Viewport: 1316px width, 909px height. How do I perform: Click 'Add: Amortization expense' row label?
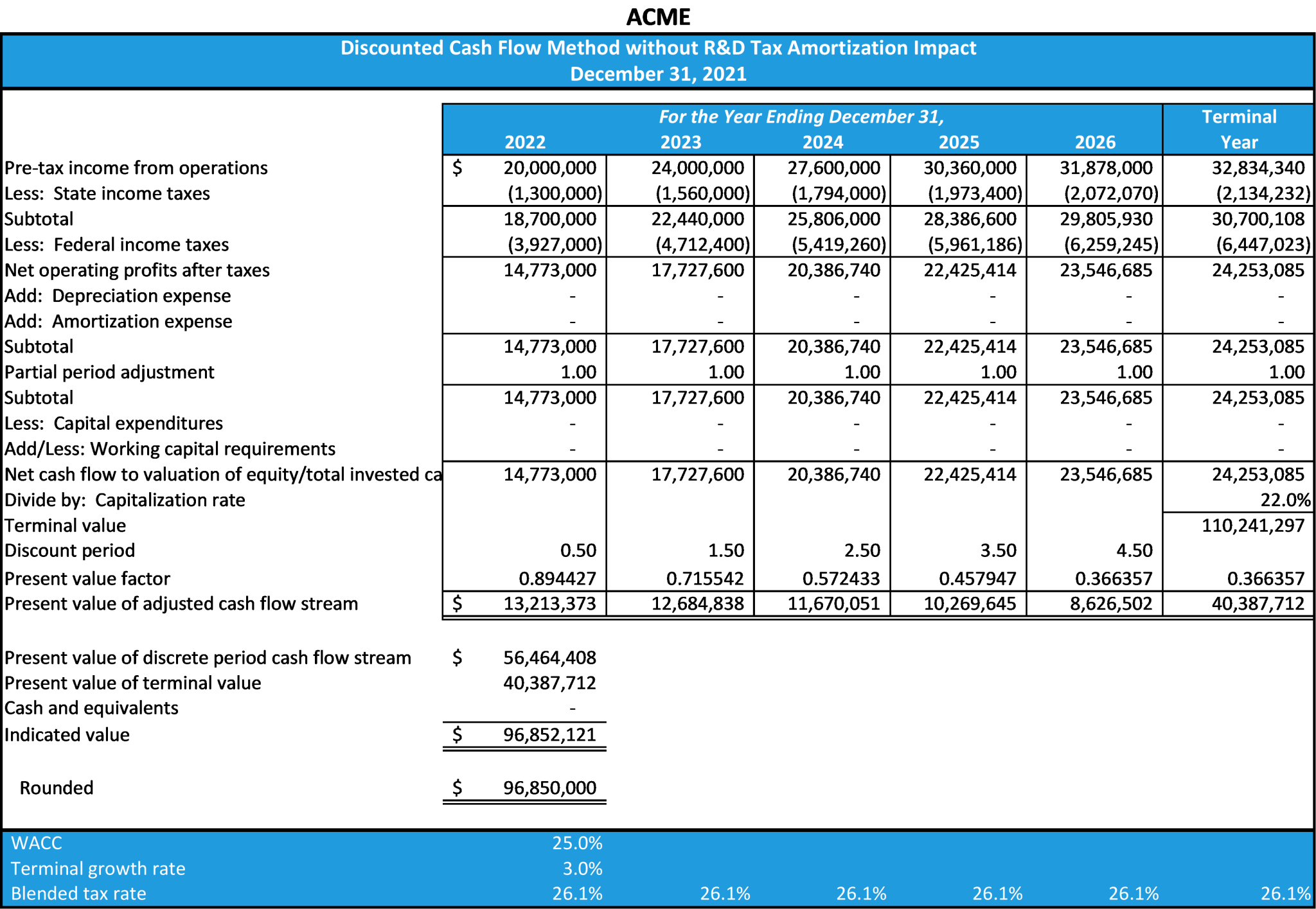[x=118, y=321]
